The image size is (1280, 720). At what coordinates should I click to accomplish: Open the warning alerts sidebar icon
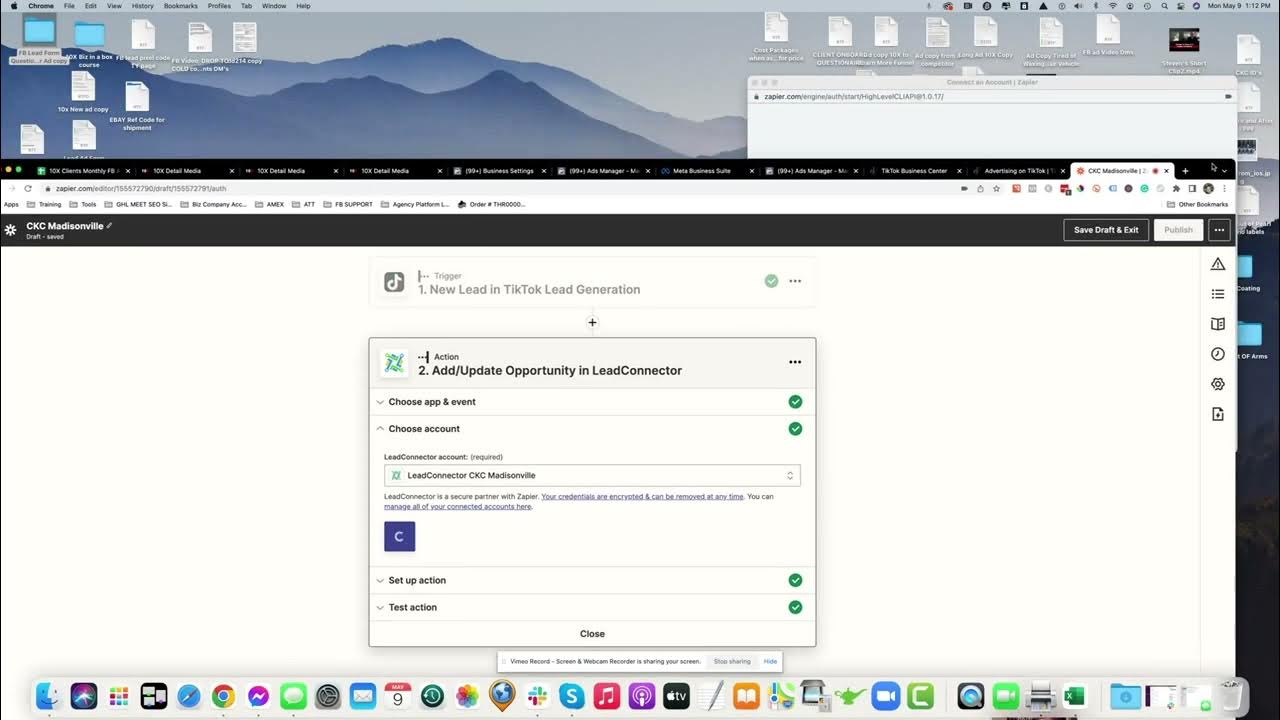(x=1218, y=264)
